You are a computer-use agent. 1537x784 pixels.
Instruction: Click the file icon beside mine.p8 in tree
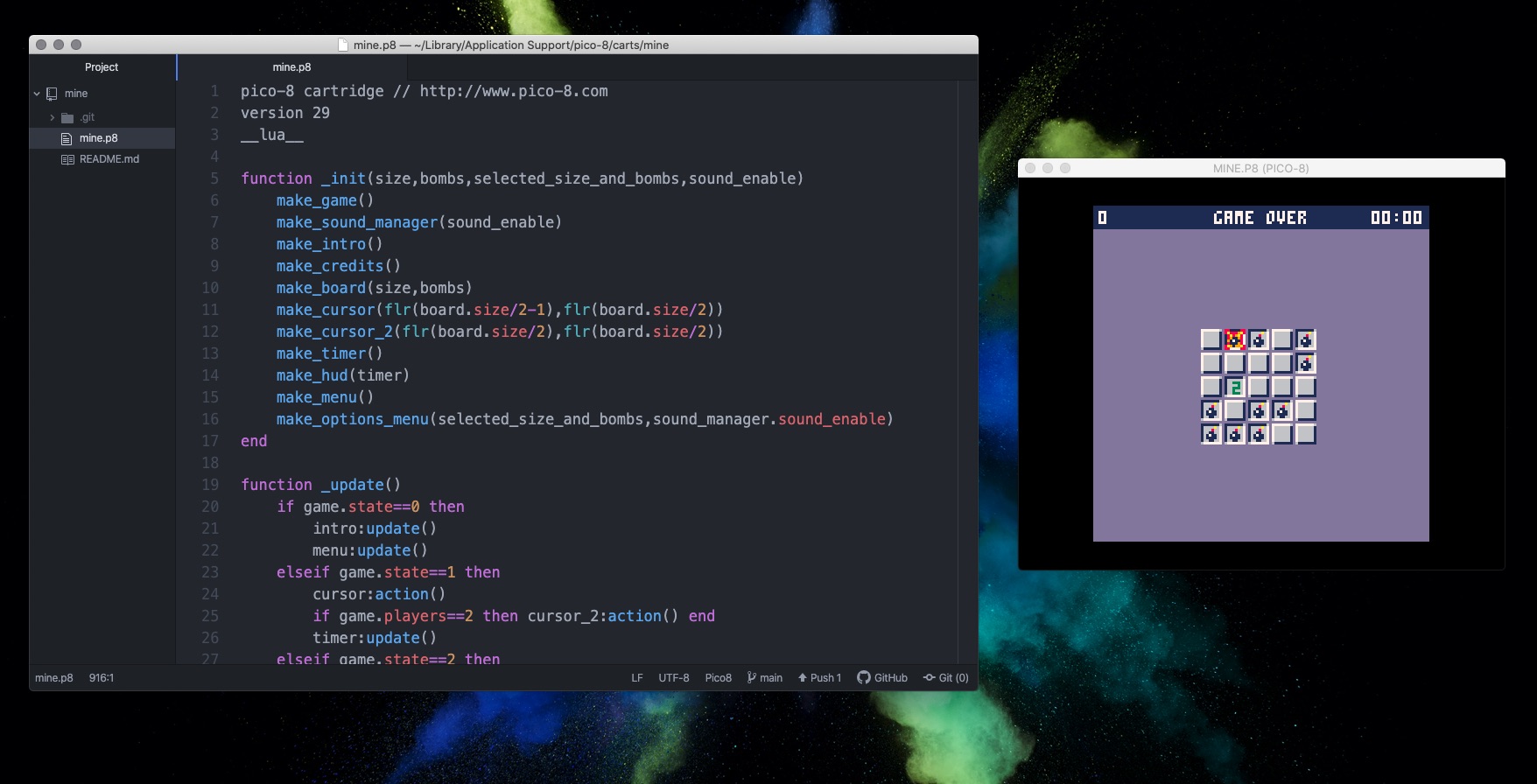[x=67, y=138]
